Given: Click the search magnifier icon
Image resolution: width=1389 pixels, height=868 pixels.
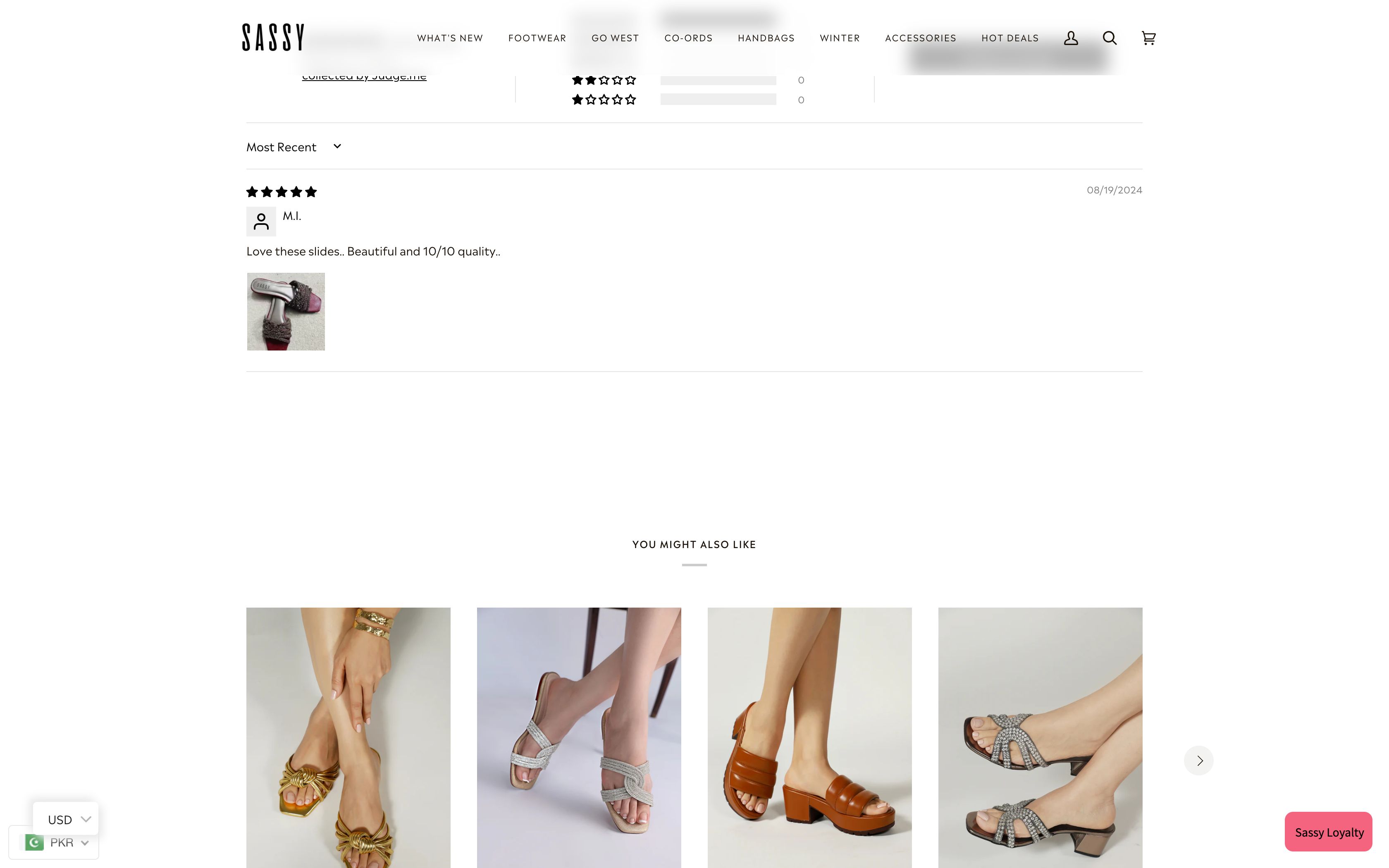Looking at the screenshot, I should click(1109, 38).
